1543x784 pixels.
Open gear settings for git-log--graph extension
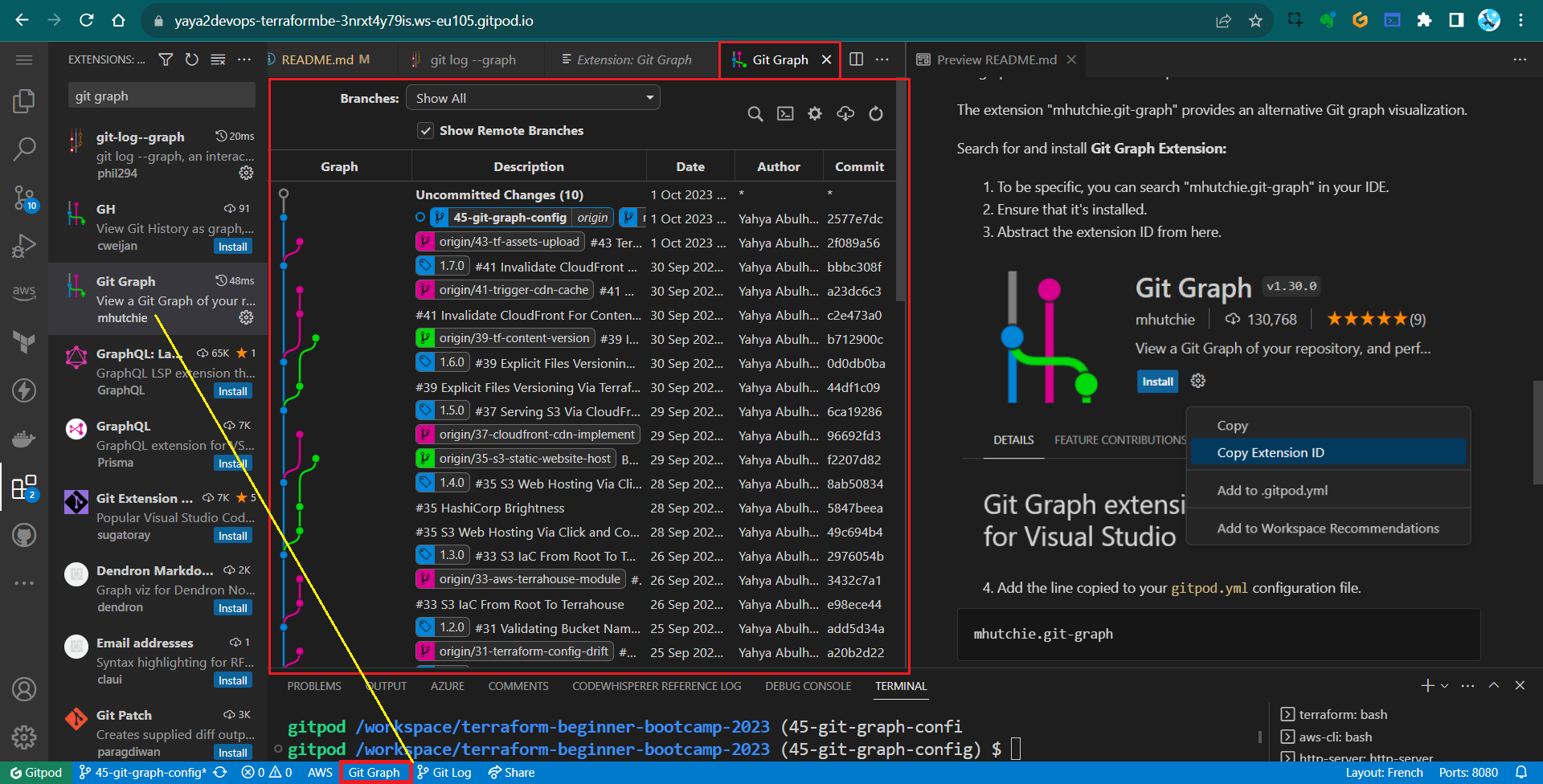tap(246, 173)
